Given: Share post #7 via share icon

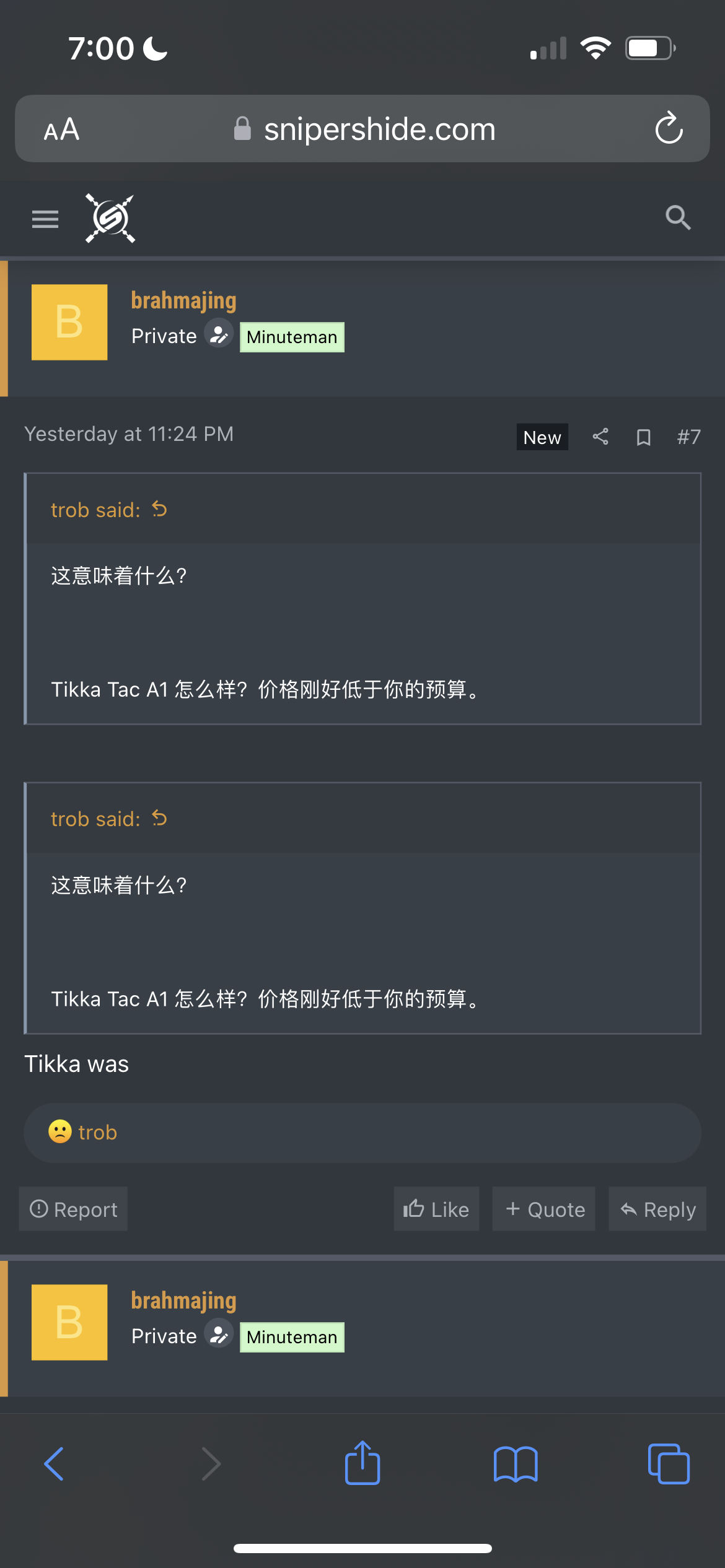Looking at the screenshot, I should pyautogui.click(x=600, y=437).
